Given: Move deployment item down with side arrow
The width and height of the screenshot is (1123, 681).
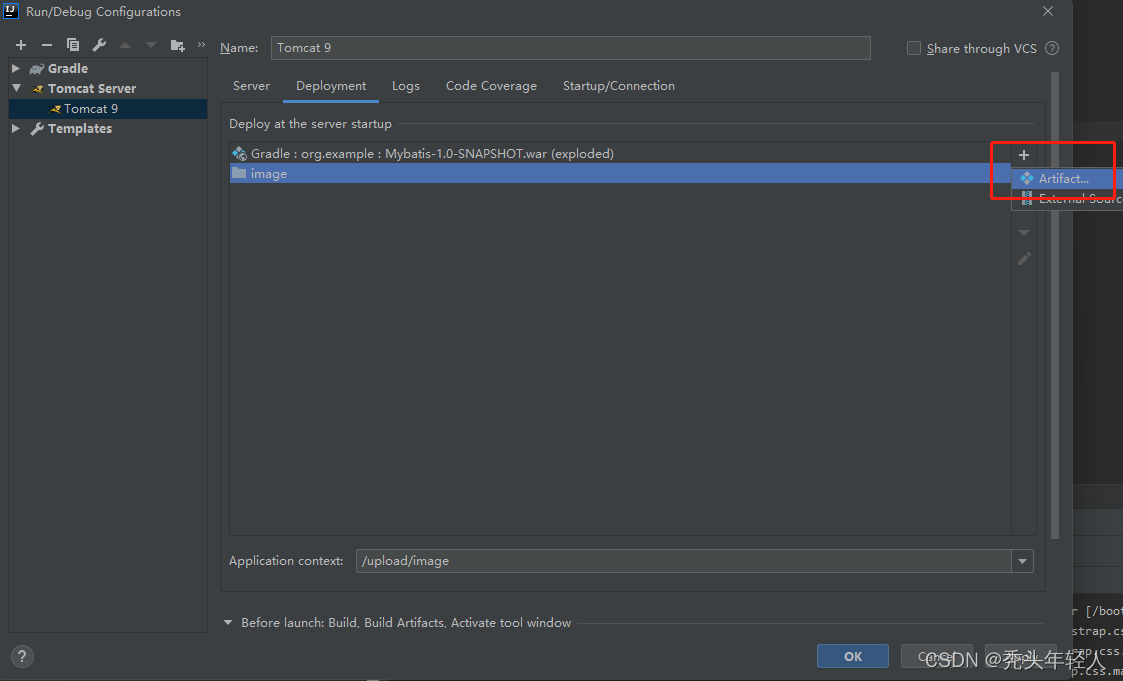Looking at the screenshot, I should point(1024,233).
